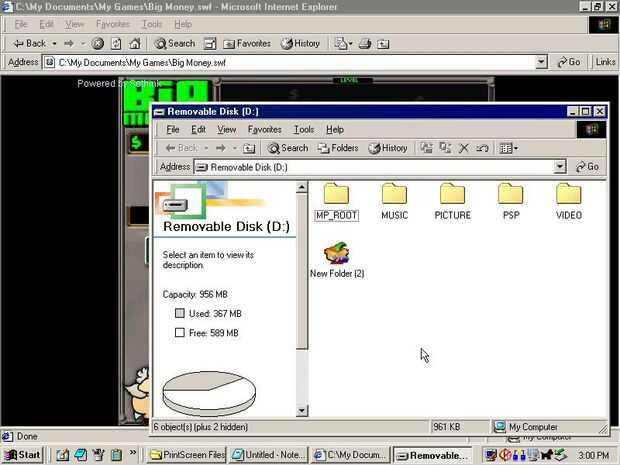
Task: Click the Copy To icon in explorer toolbar
Action: [445, 148]
